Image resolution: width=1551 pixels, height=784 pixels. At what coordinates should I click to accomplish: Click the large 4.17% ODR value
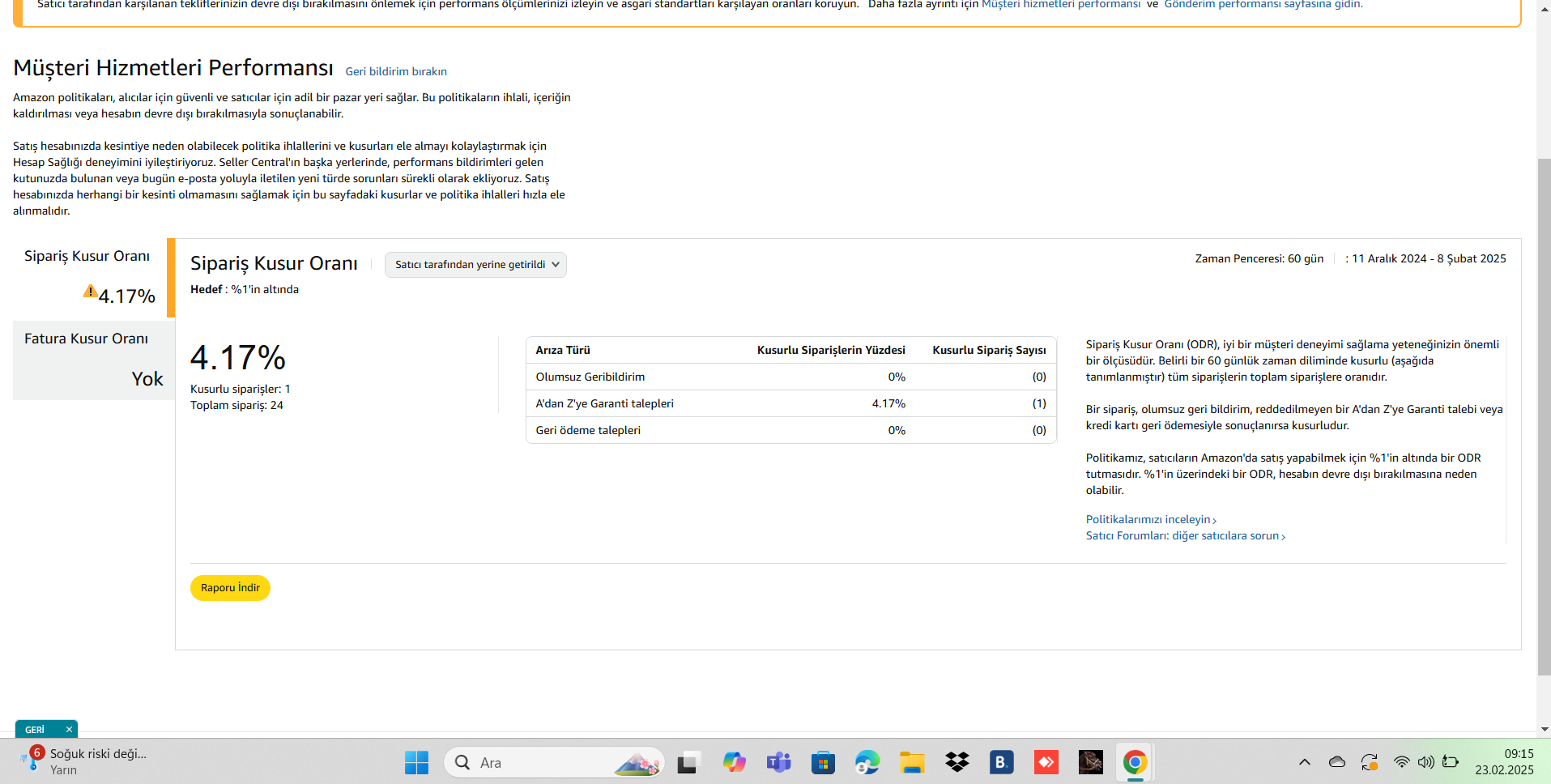click(x=238, y=357)
